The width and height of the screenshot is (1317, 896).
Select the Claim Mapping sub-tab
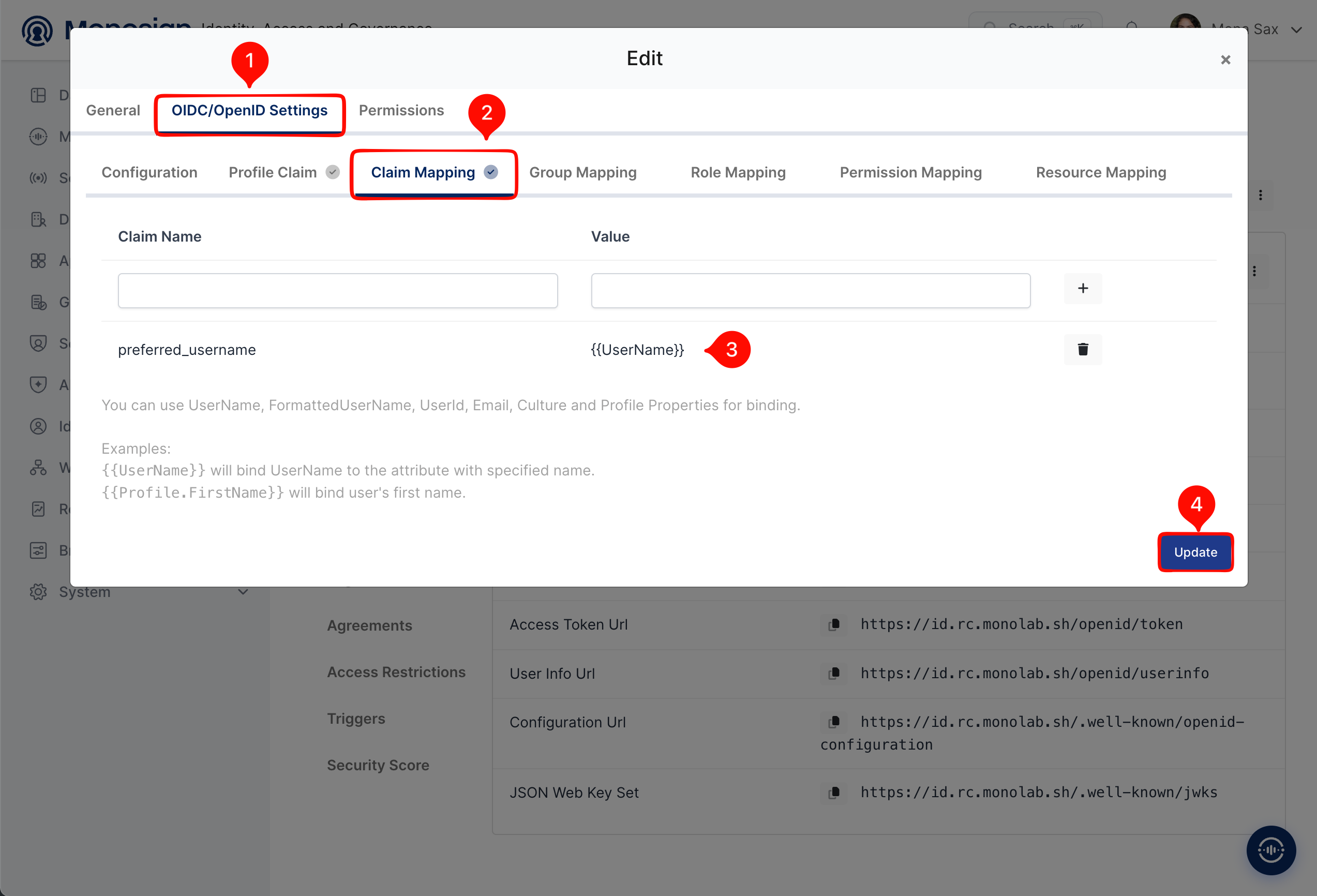pos(434,172)
